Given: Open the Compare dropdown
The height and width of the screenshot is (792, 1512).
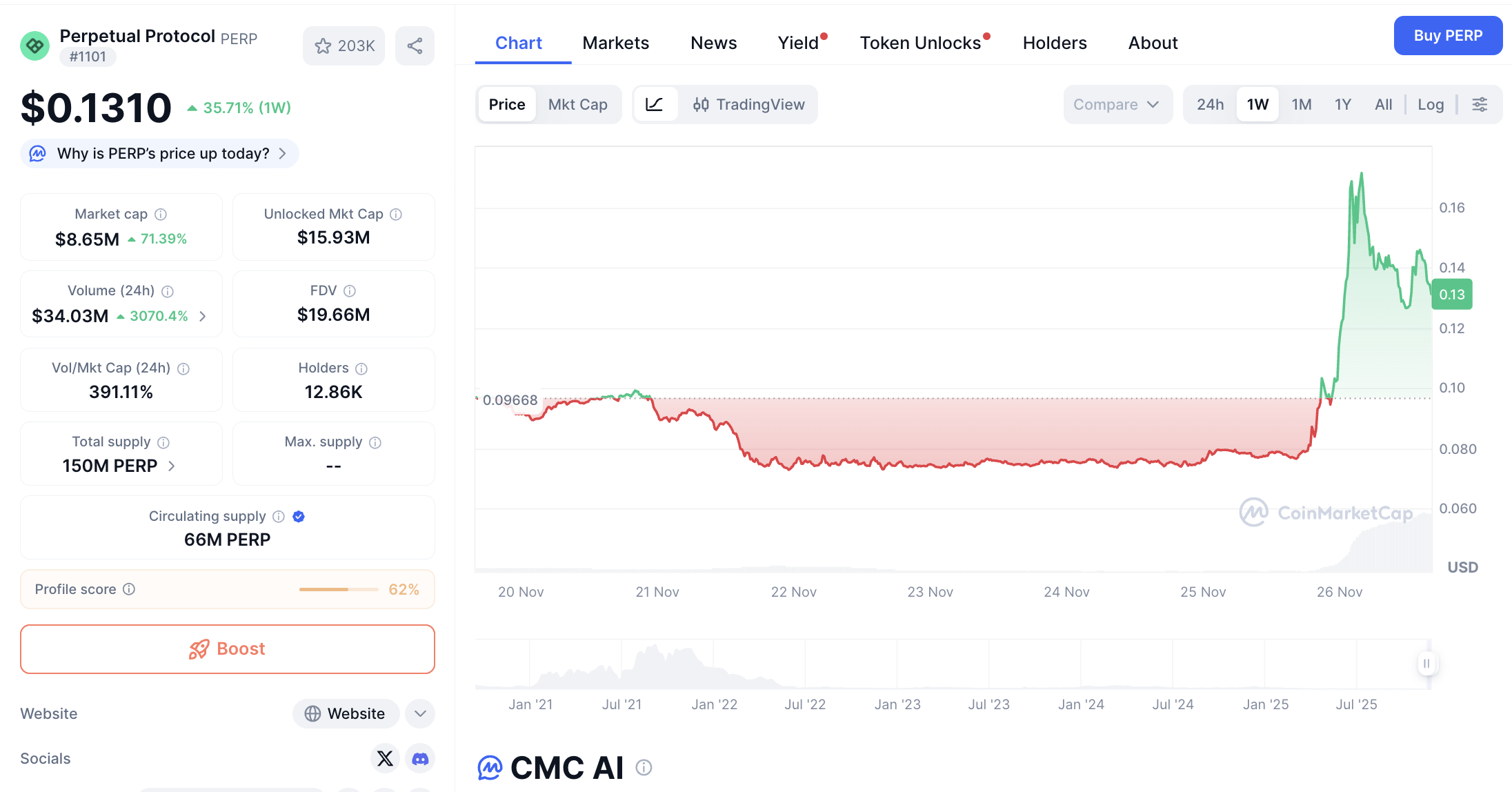Looking at the screenshot, I should [1117, 104].
